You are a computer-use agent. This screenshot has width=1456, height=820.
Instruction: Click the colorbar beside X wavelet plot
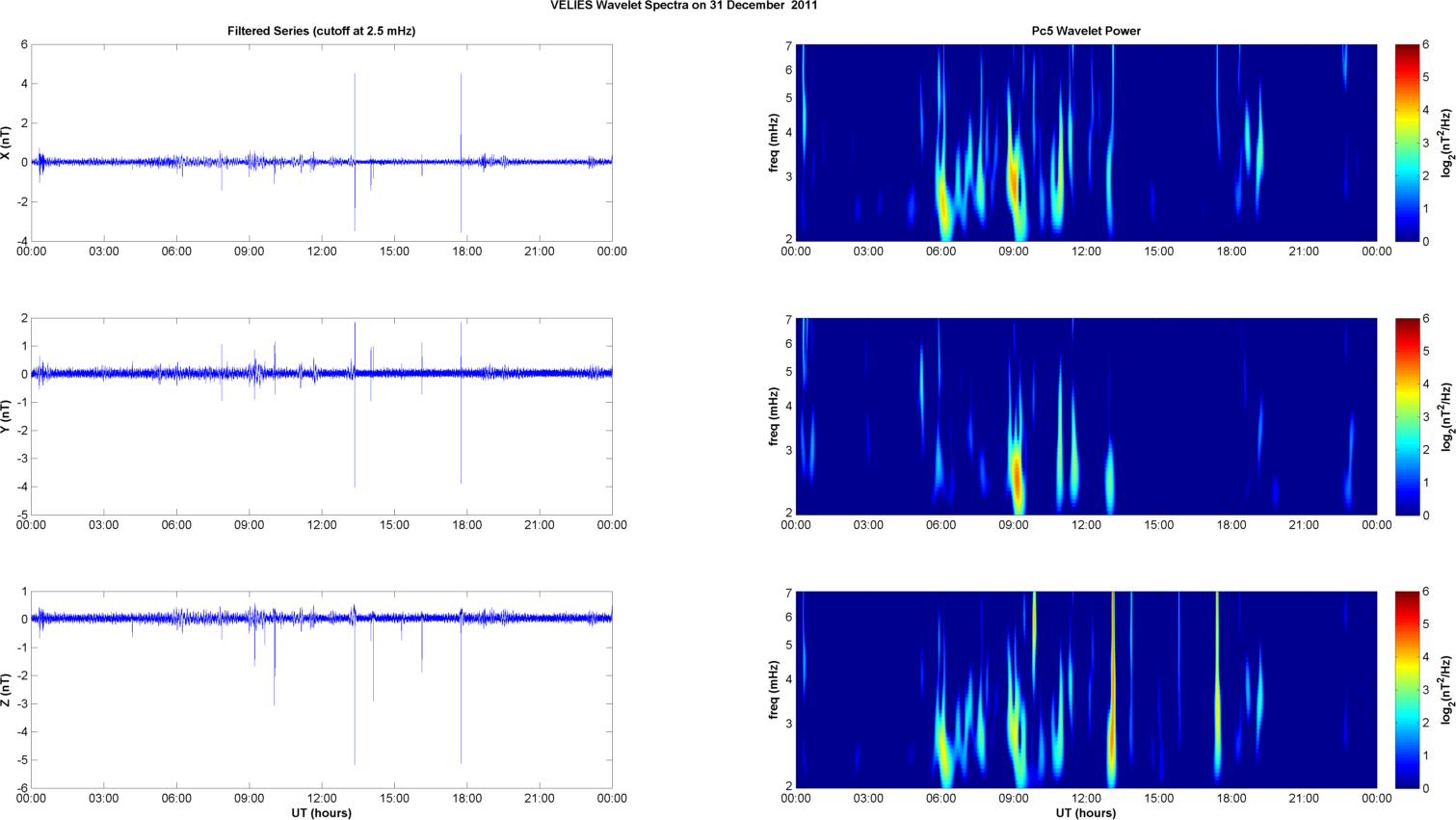[1407, 143]
